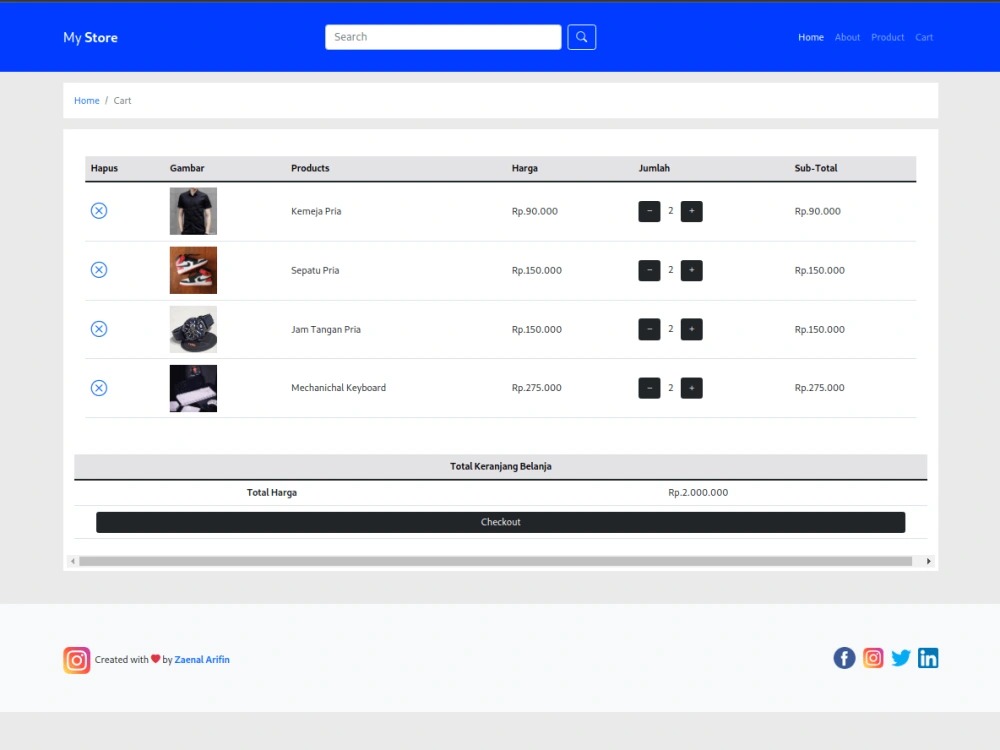
Task: Click the Harga column header
Action: point(524,168)
